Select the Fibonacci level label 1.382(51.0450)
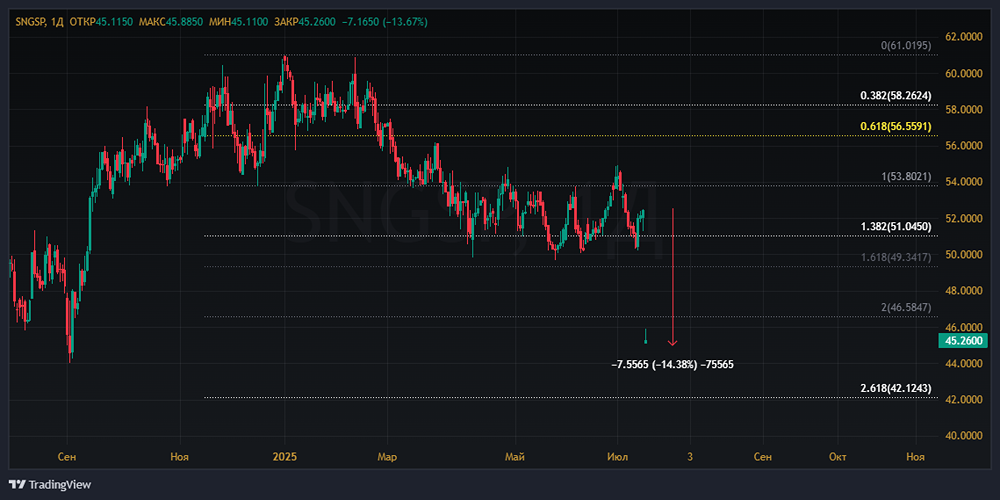 895,226
